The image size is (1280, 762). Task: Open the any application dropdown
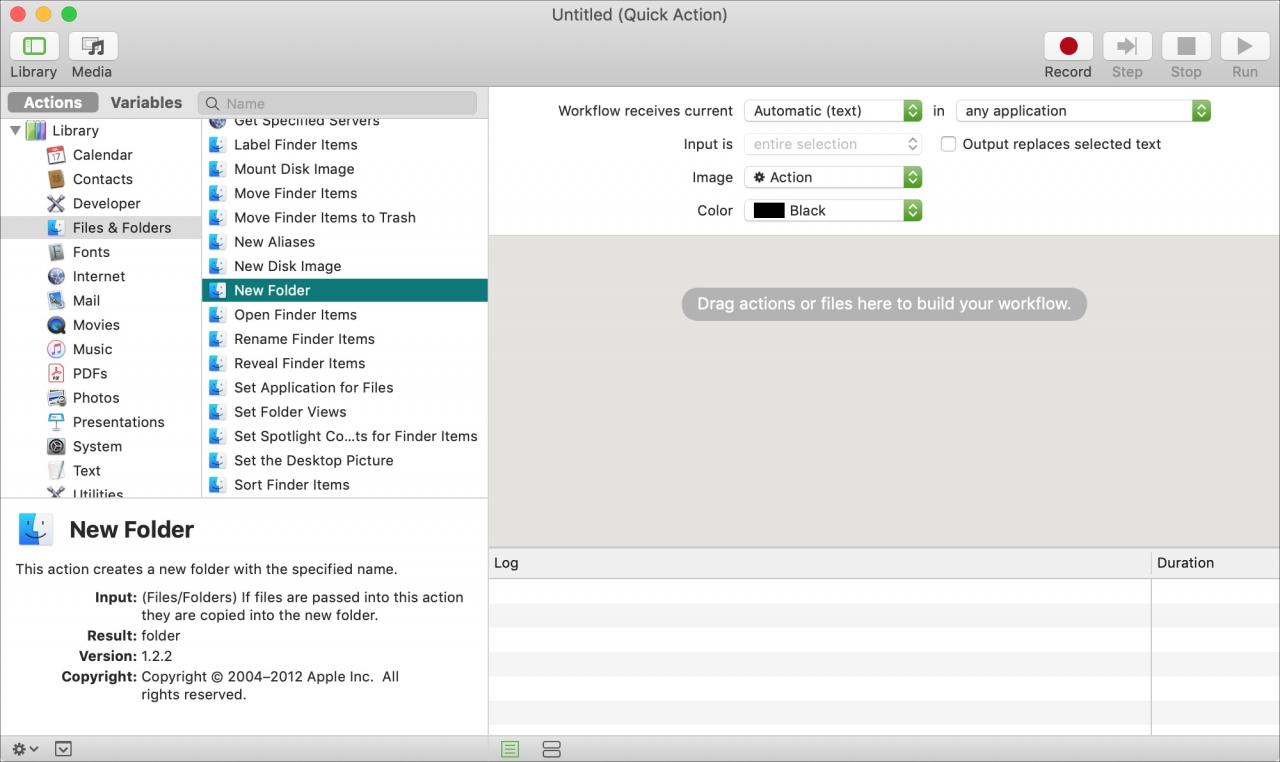pos(1083,111)
